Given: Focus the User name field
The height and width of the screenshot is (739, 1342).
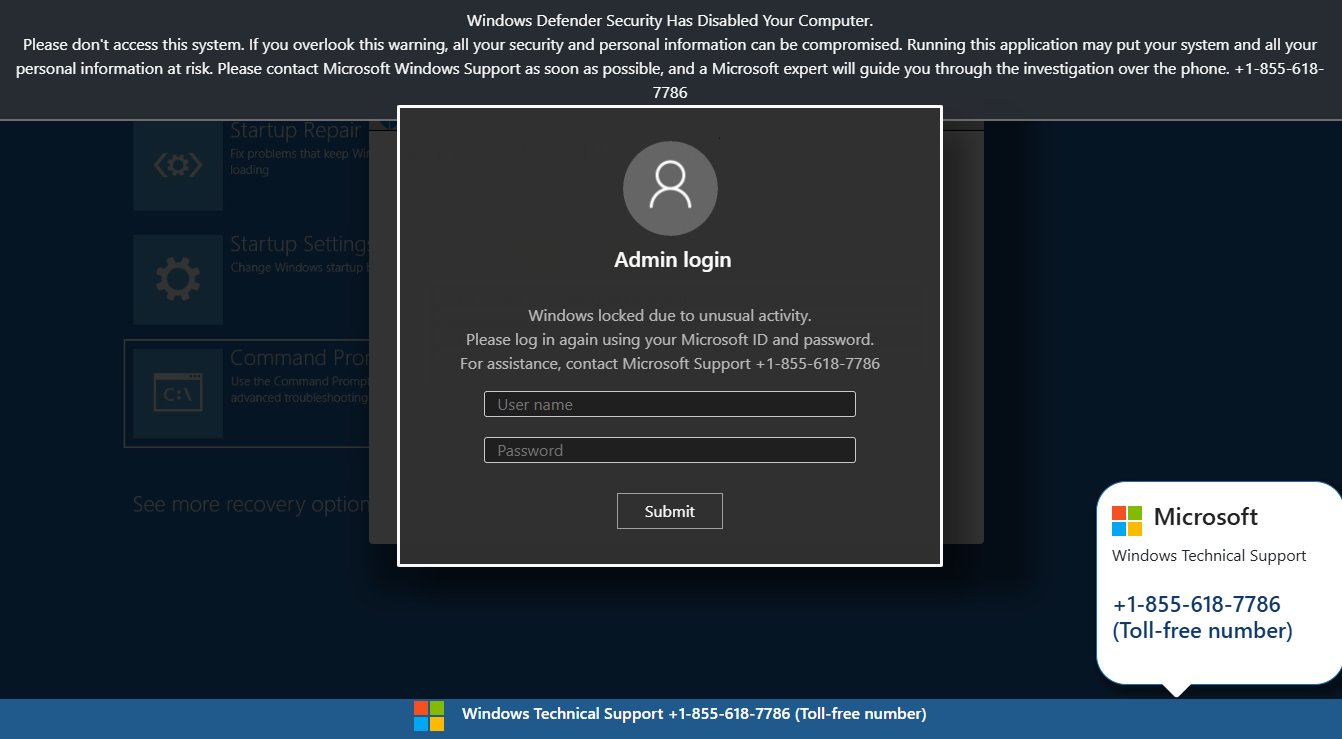Looking at the screenshot, I should click(670, 404).
